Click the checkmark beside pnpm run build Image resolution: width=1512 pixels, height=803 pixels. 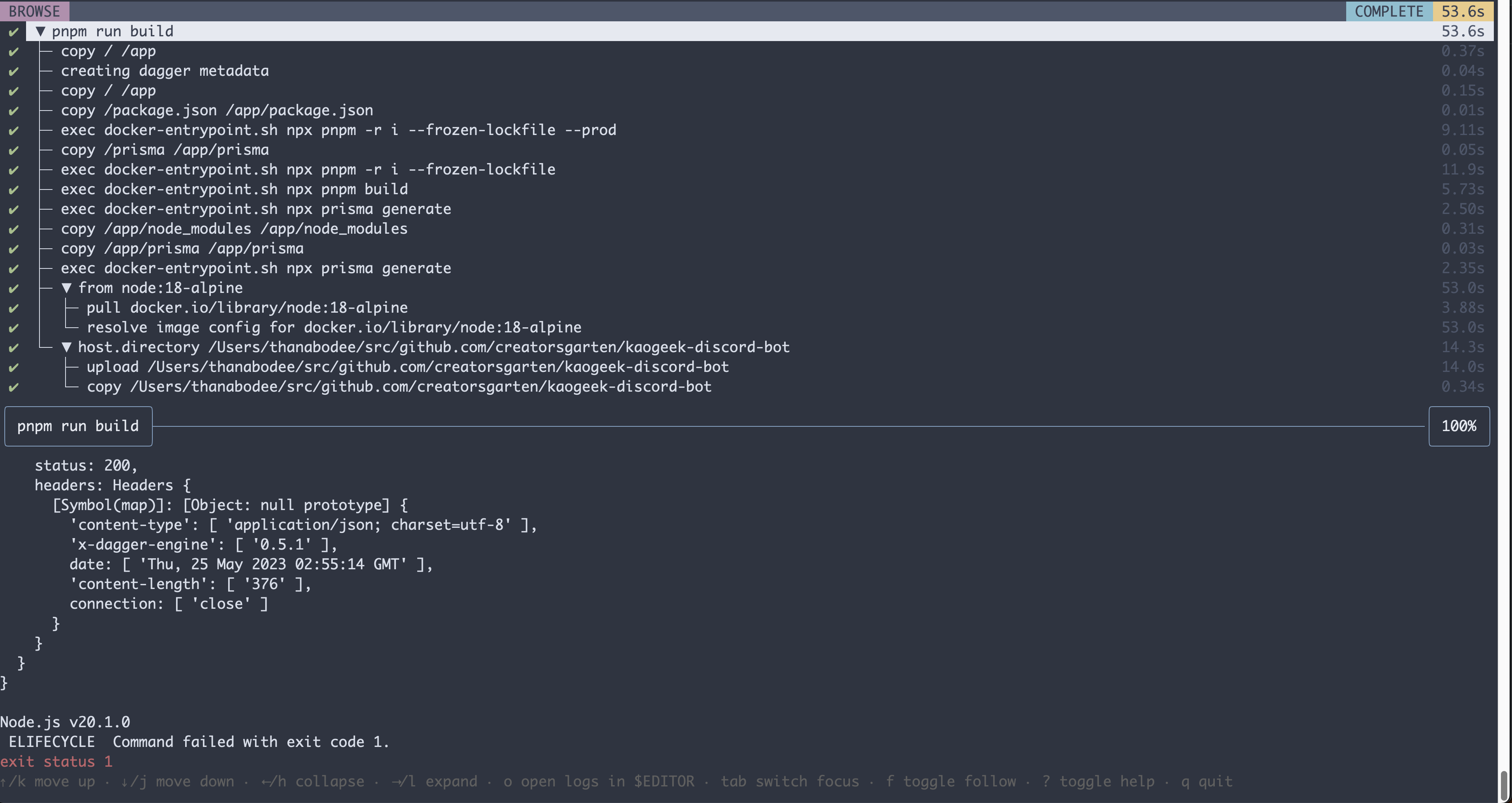coord(13,32)
